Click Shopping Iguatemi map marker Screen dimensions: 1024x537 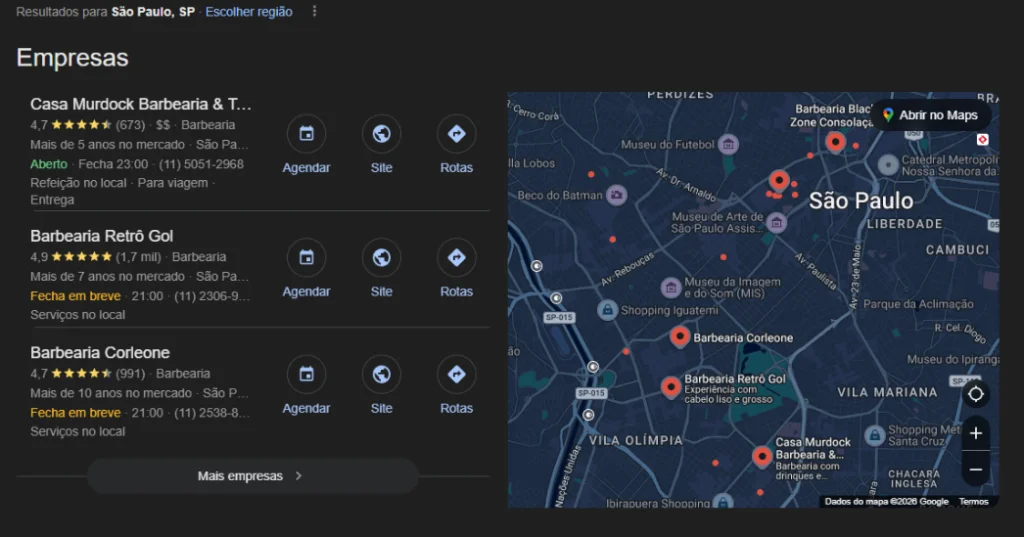pyautogui.click(x=607, y=310)
